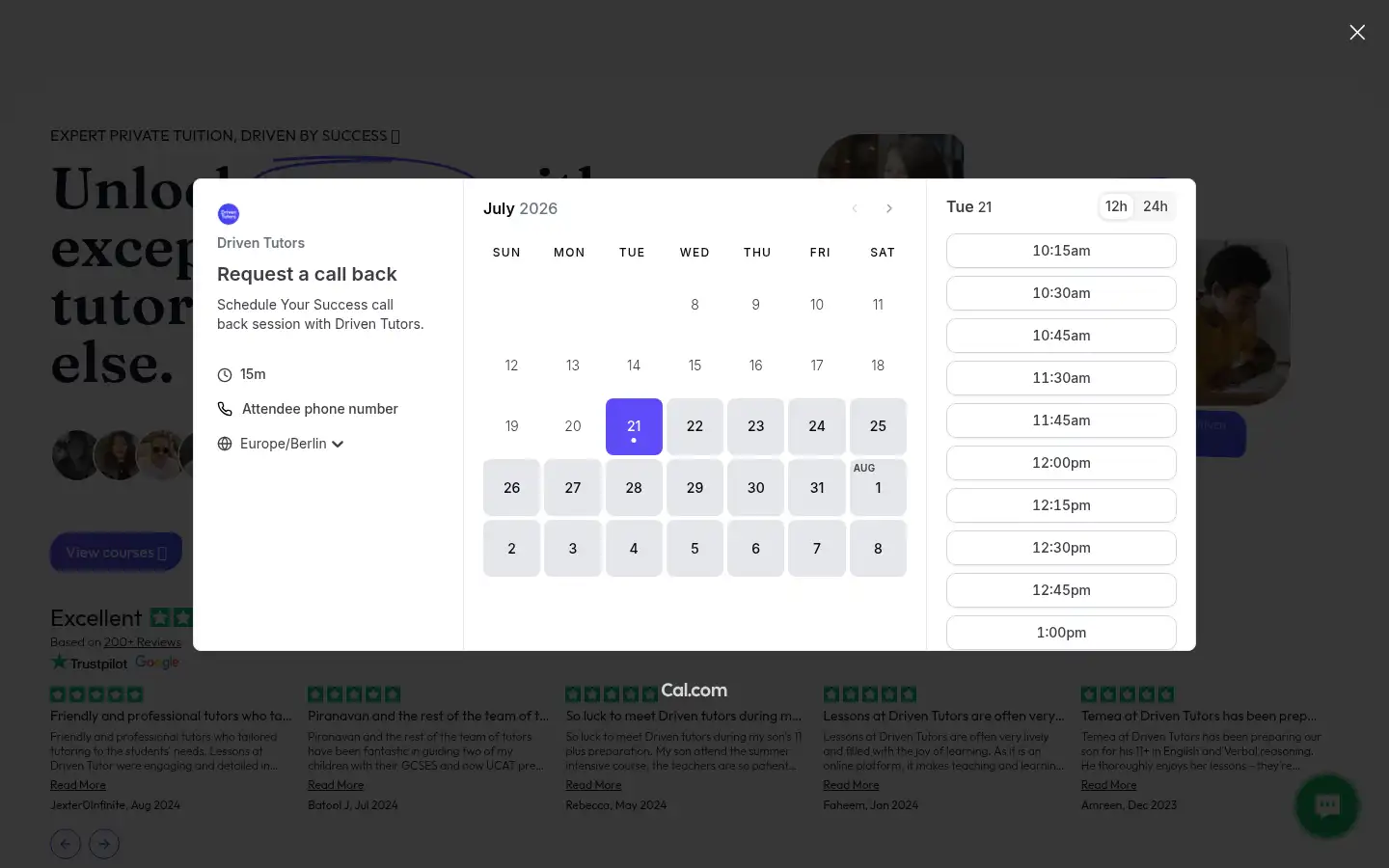Screen dimensions: 1389x868
Task: Pick August 2 on the calendar
Action: click(x=511, y=549)
